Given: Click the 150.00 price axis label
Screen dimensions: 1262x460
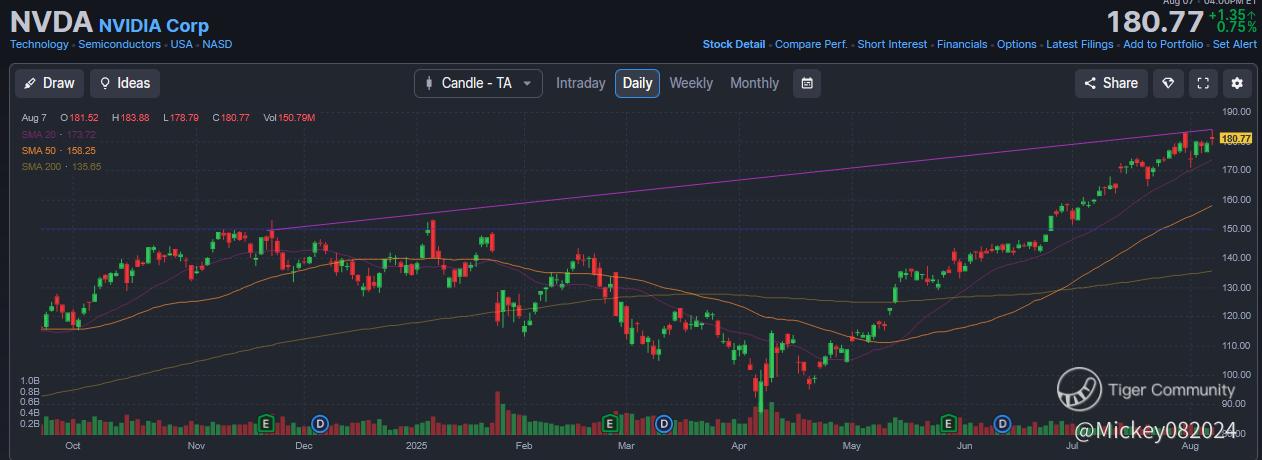Looking at the screenshot, I should (1238, 228).
